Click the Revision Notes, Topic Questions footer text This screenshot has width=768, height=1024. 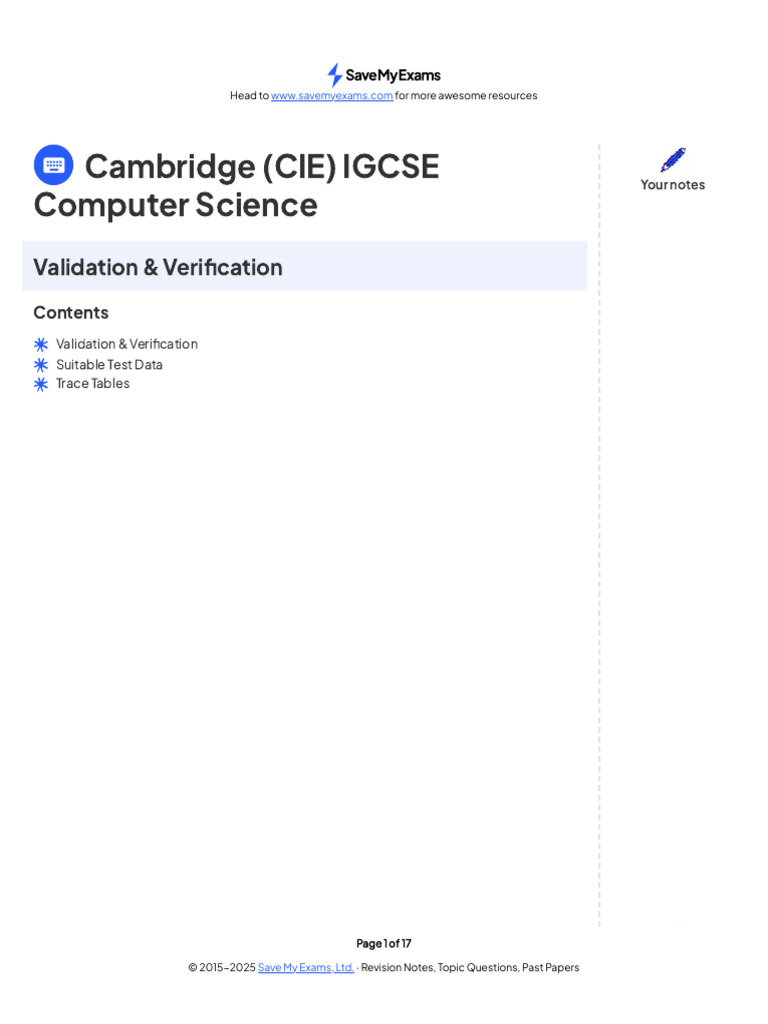[x=471, y=968]
